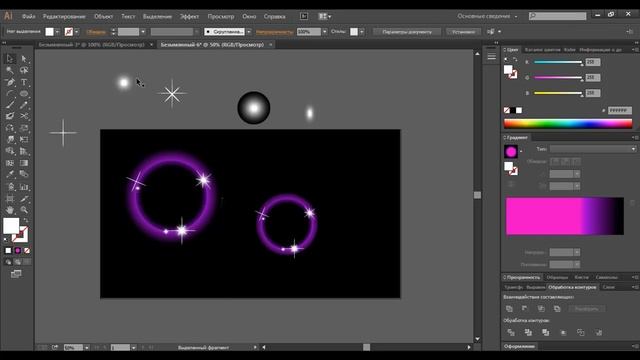Open the stroke weight dropdown
The width and height of the screenshot is (640, 360).
[143, 32]
